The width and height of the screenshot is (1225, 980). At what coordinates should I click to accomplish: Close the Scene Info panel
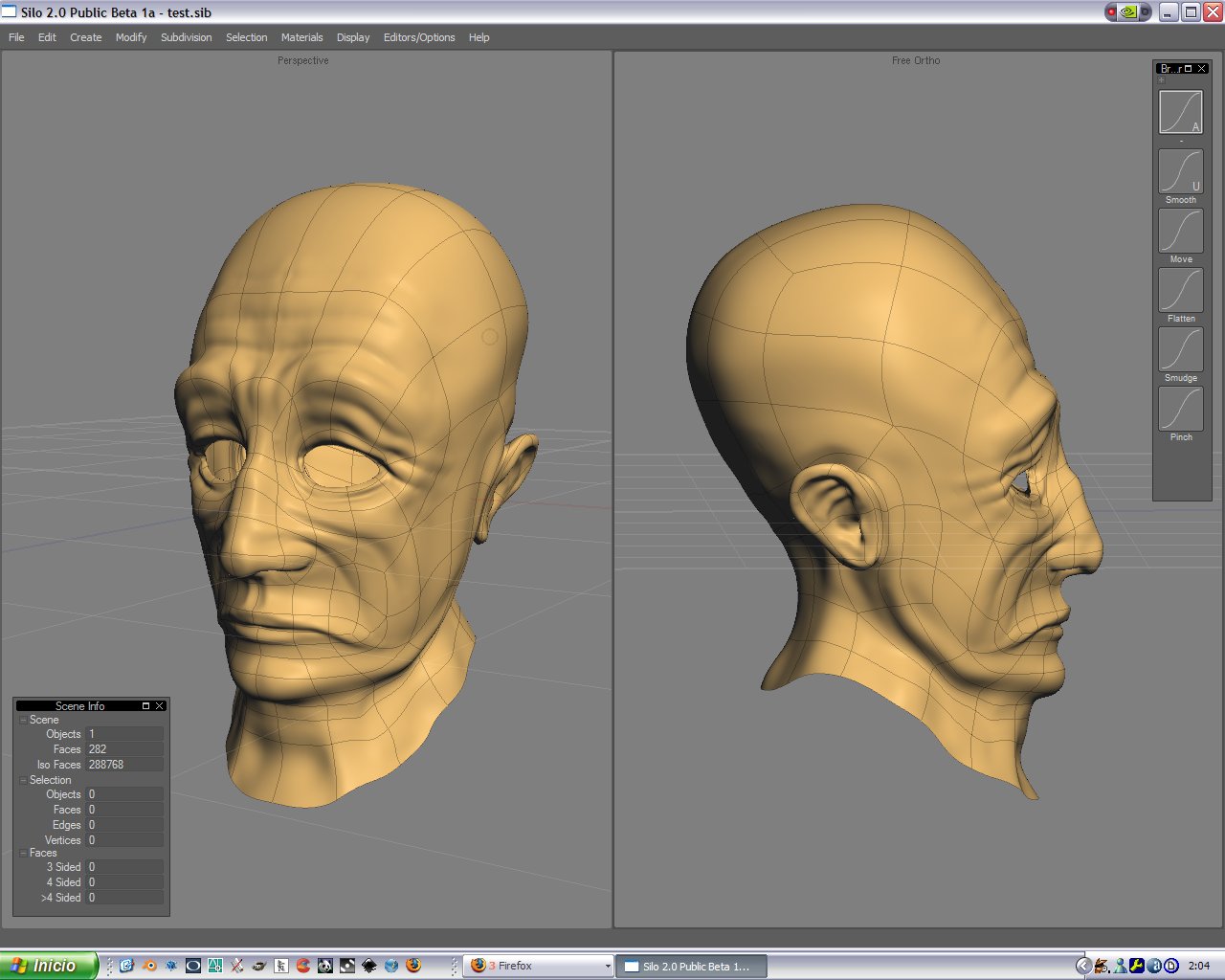tap(160, 706)
